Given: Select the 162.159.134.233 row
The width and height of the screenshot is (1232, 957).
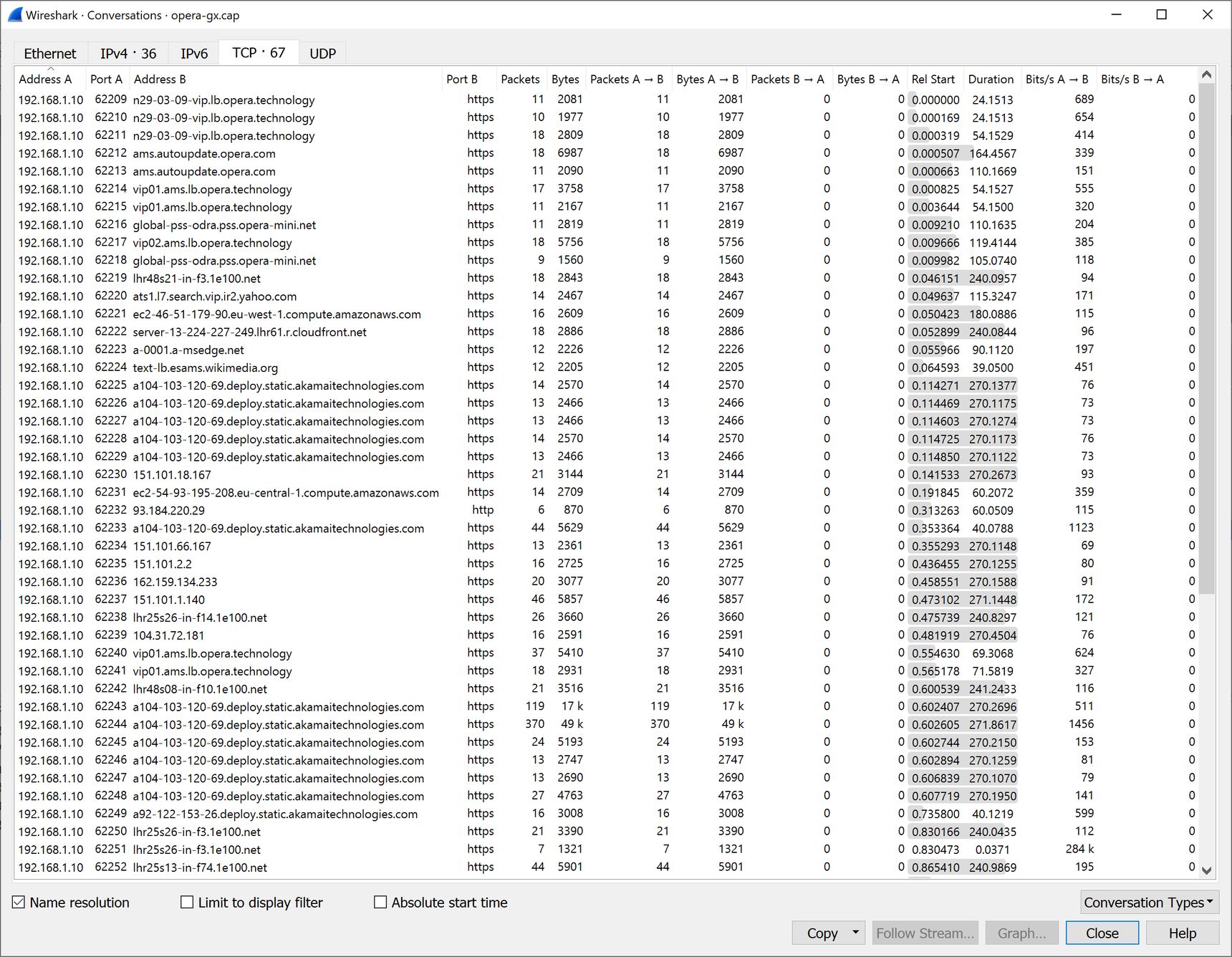Looking at the screenshot, I should 606,582.
